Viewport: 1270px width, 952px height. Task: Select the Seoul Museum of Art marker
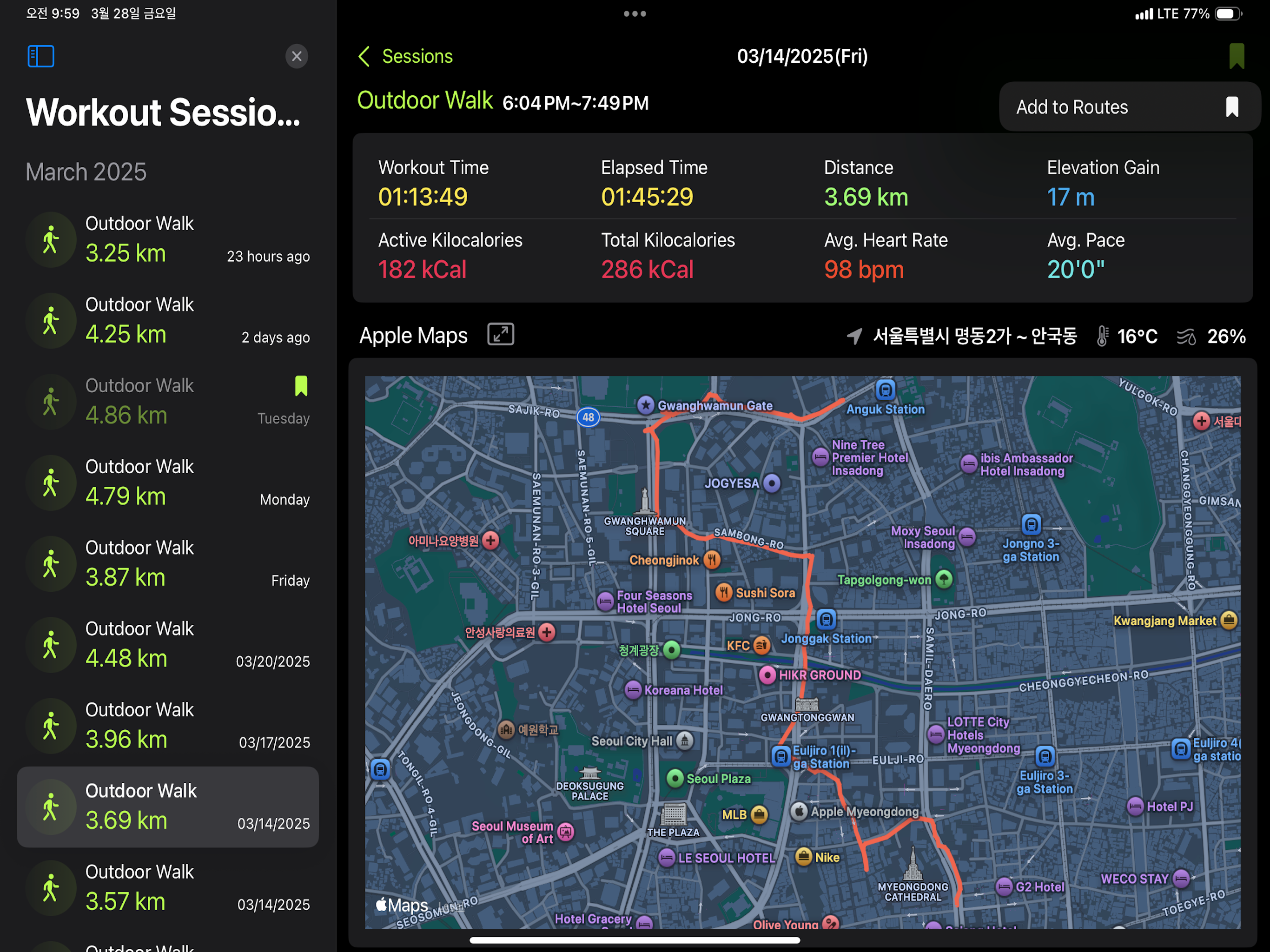coord(566,832)
